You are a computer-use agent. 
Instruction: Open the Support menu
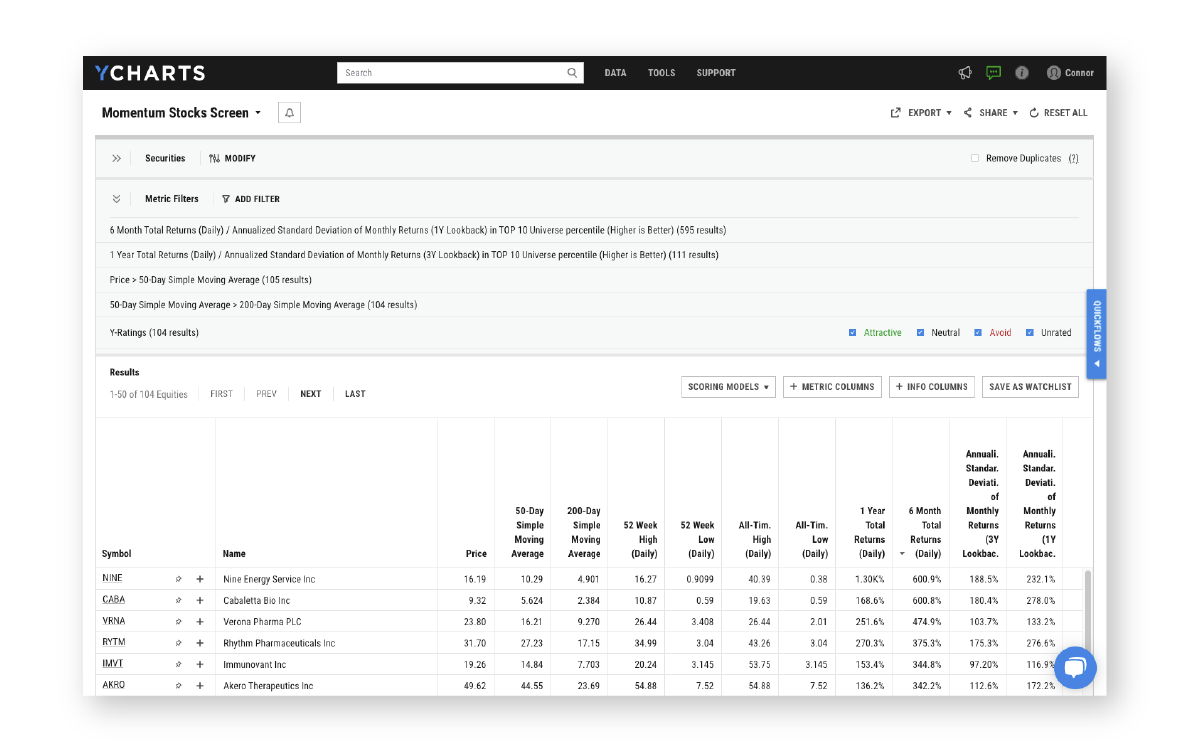pyautogui.click(x=716, y=73)
